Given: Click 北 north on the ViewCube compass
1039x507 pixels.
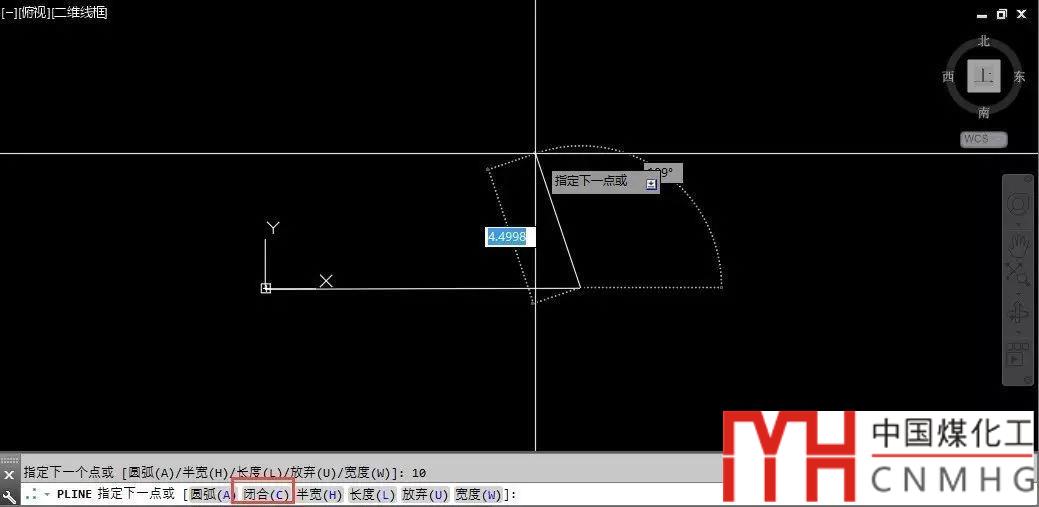Looking at the screenshot, I should tap(984, 41).
